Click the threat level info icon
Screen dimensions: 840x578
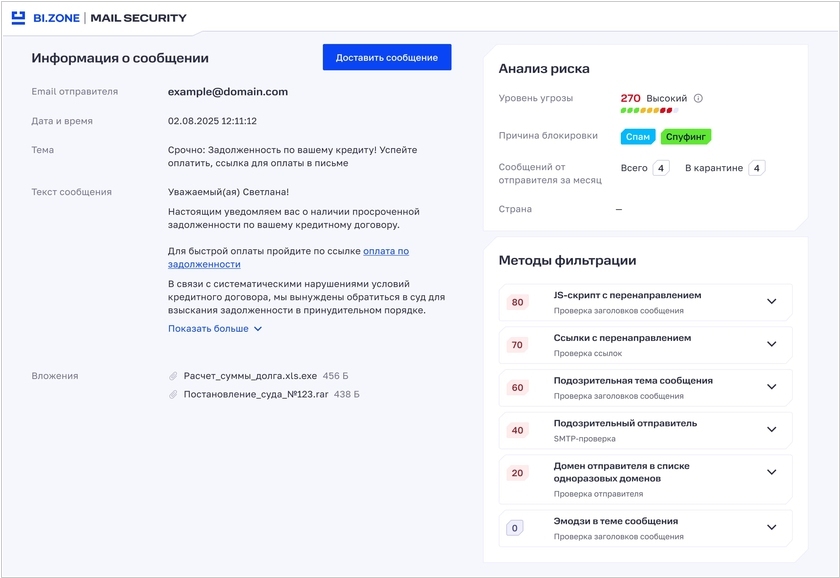[x=698, y=98]
